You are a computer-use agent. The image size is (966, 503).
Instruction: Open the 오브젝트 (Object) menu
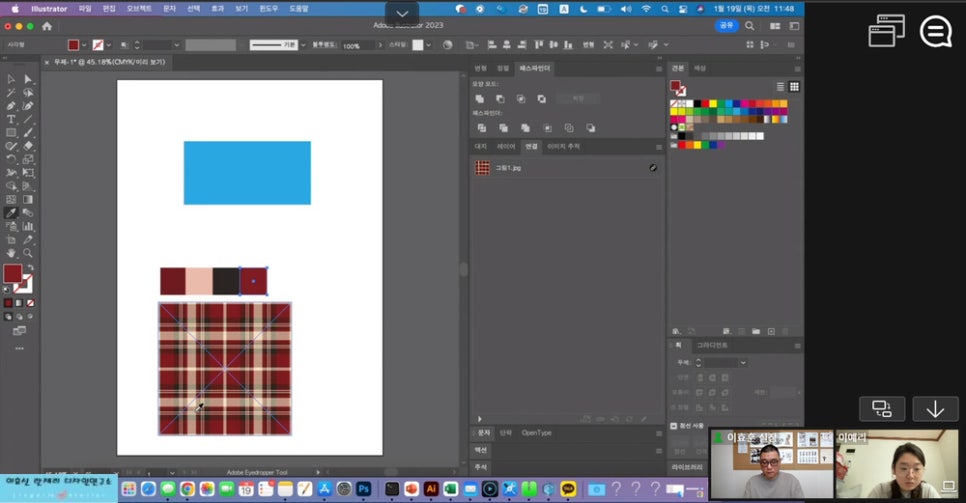(139, 9)
